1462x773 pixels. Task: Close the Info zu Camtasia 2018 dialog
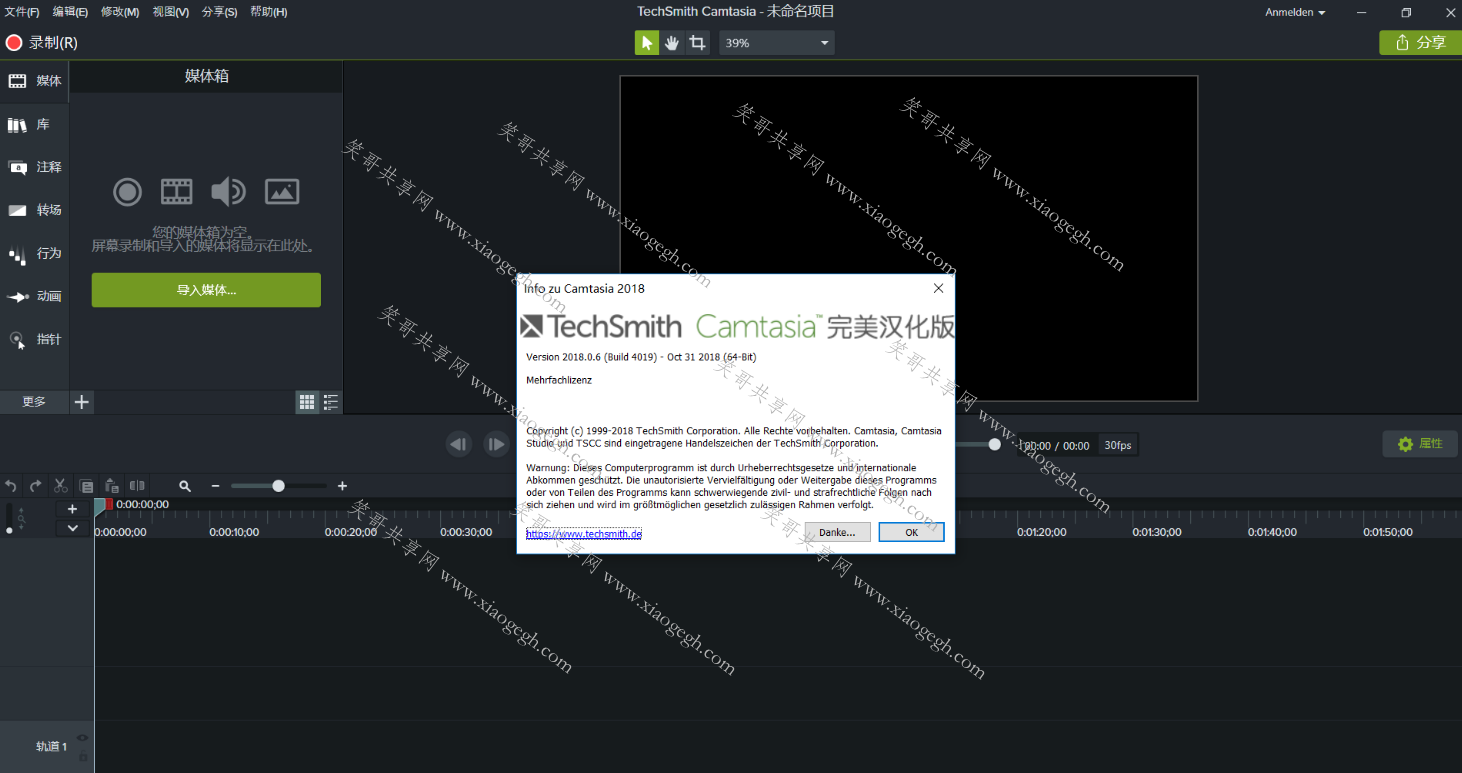point(938,288)
